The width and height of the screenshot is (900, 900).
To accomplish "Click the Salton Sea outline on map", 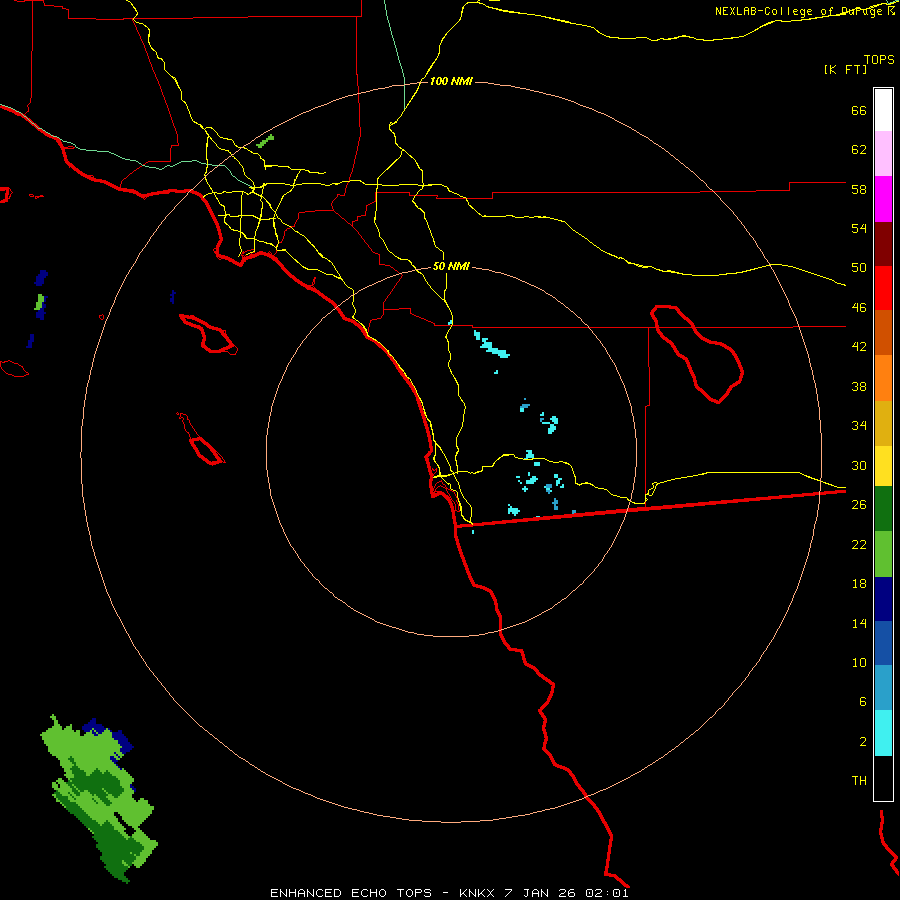I will click(697, 354).
